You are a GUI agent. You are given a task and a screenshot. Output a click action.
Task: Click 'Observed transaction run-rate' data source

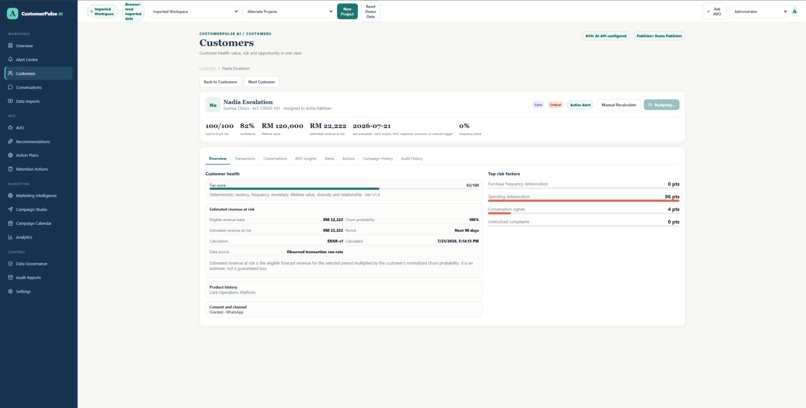coord(315,252)
